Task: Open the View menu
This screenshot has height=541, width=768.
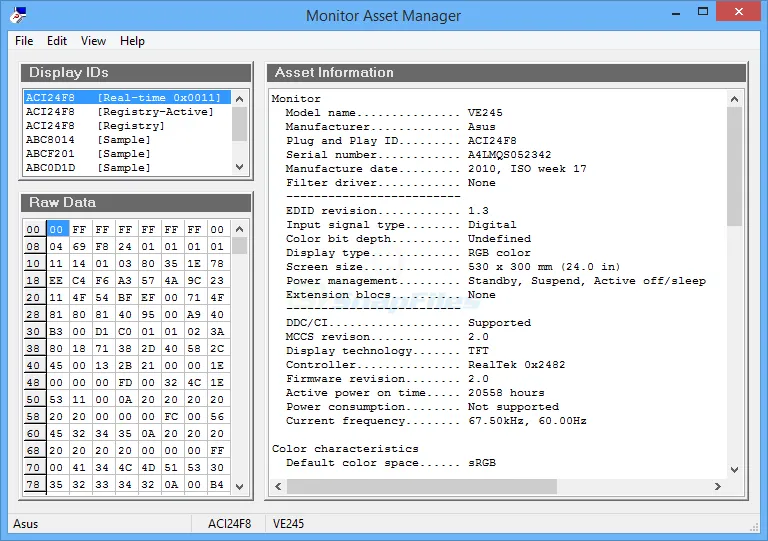Action: pyautogui.click(x=93, y=41)
